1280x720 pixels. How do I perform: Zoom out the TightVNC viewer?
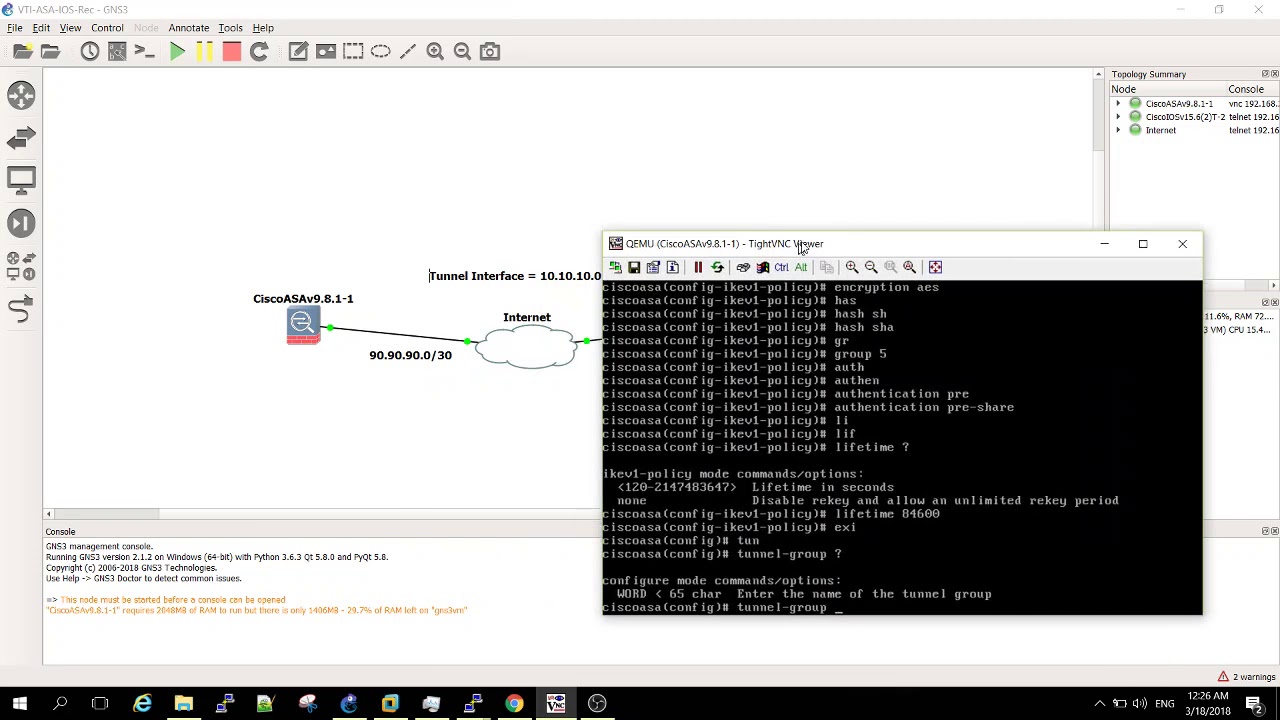871,267
